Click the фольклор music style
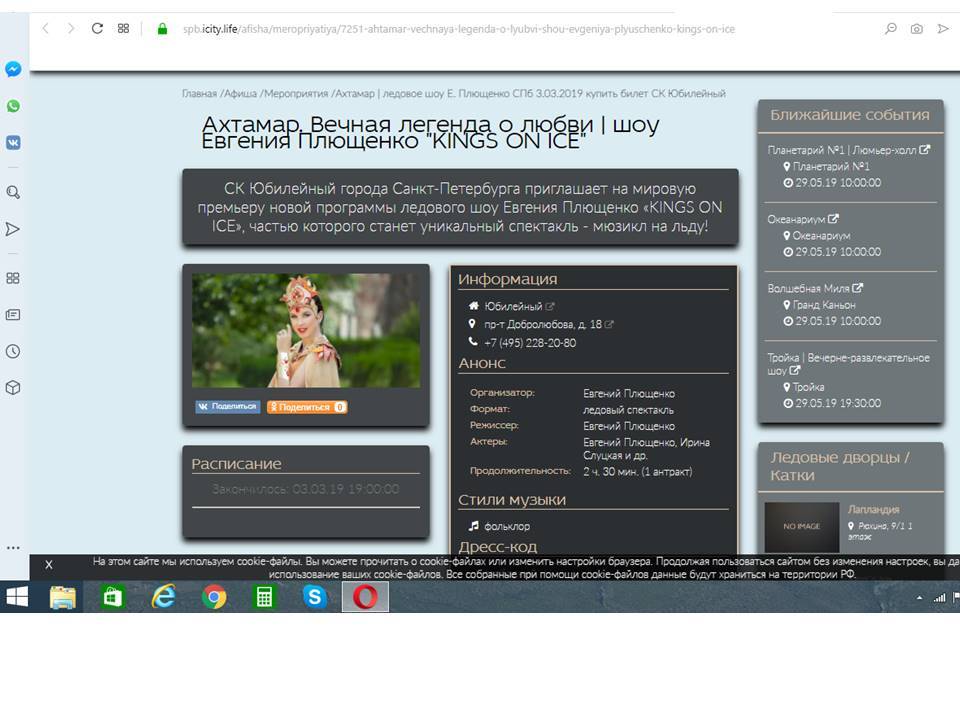Image resolution: width=960 pixels, height=720 pixels. [x=507, y=526]
